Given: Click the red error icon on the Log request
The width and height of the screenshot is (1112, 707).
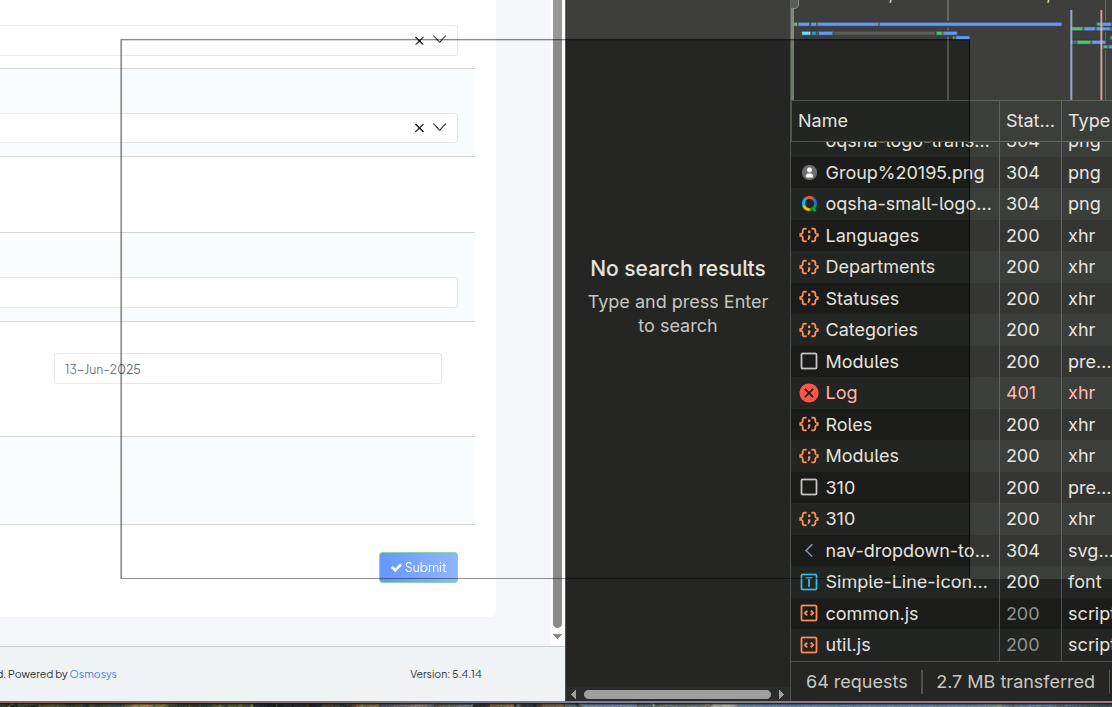Looking at the screenshot, I should pyautogui.click(x=809, y=393).
